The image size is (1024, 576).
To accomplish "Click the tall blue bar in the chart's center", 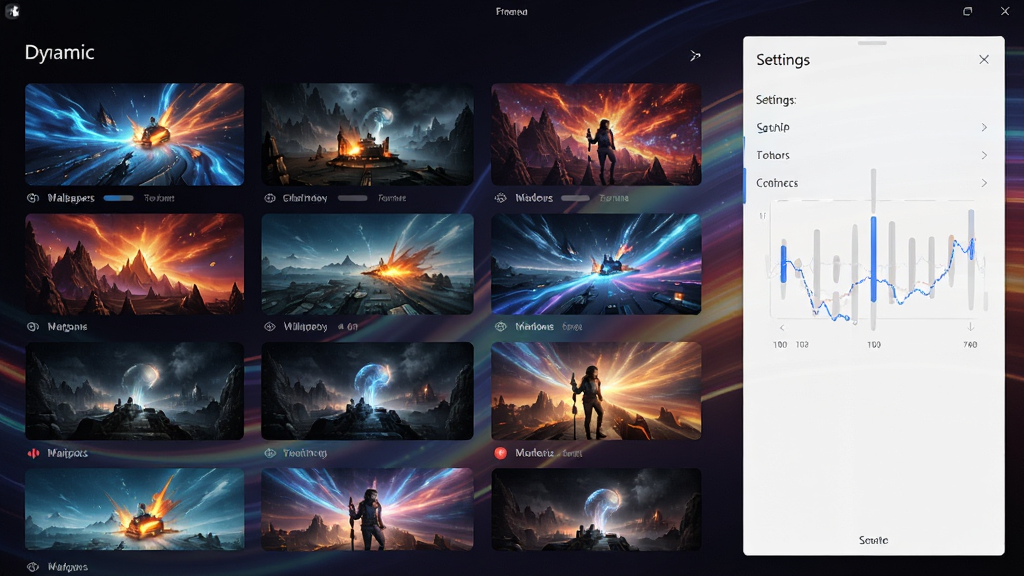I will pos(873,259).
